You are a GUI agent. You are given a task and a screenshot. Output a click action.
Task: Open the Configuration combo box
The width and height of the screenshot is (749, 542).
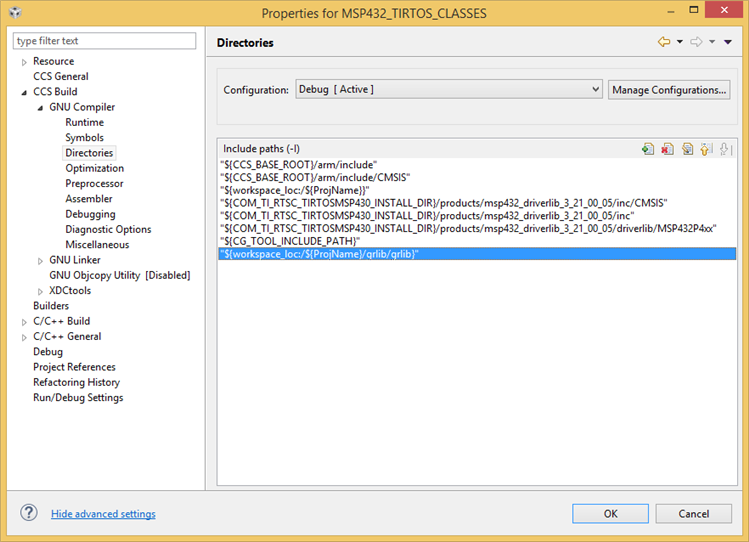pyautogui.click(x=449, y=89)
